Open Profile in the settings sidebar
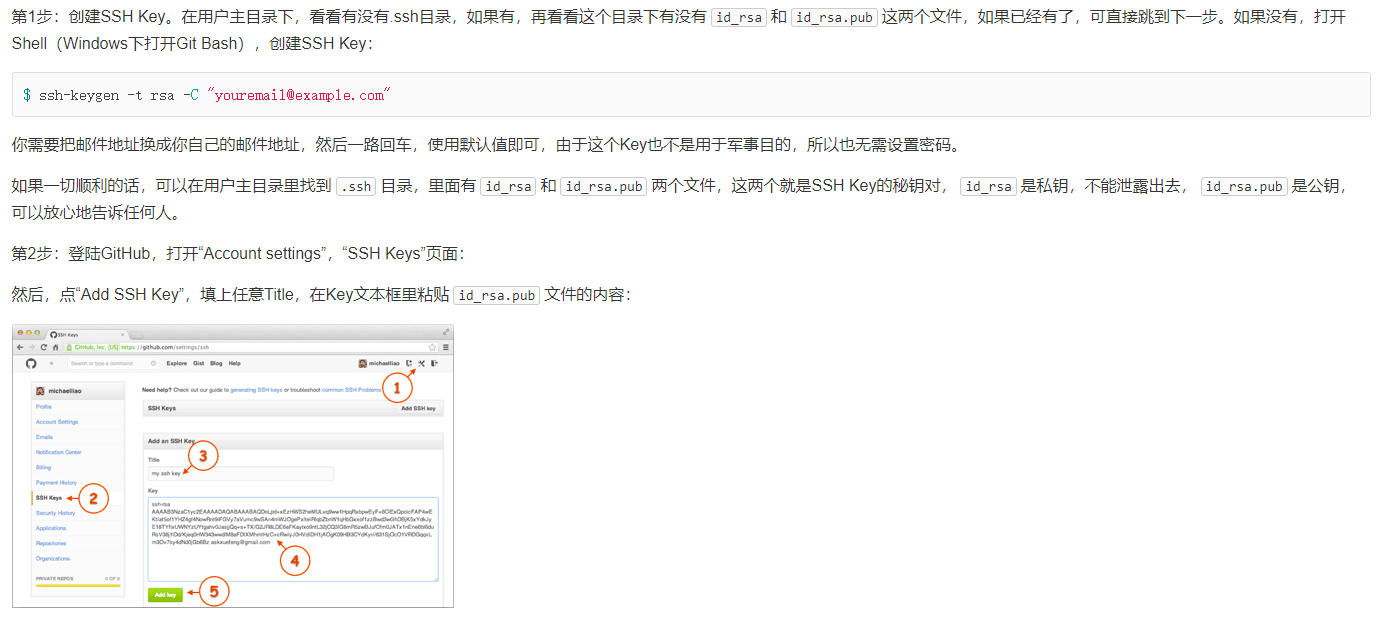Image resolution: width=1378 pixels, height=618 pixels. (x=44, y=407)
